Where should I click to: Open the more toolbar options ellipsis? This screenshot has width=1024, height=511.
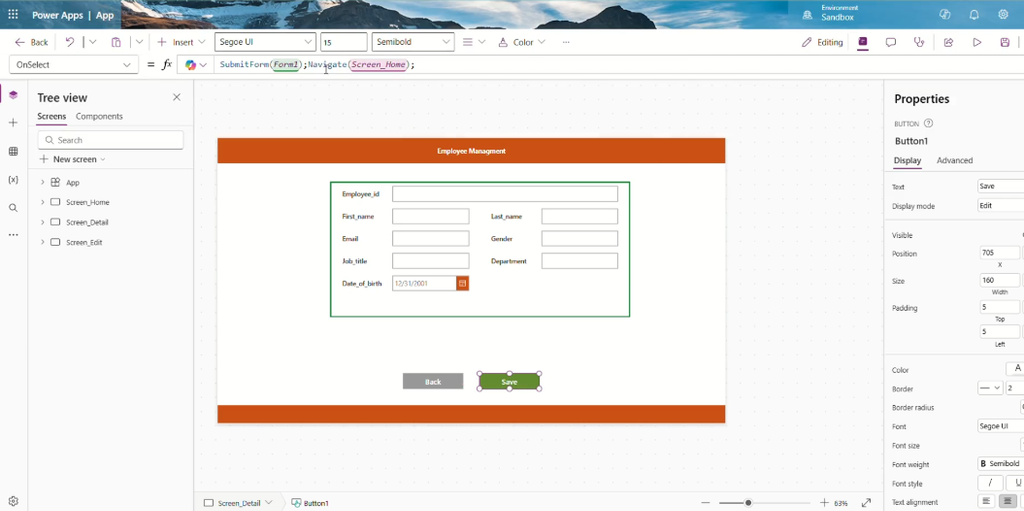tap(566, 42)
